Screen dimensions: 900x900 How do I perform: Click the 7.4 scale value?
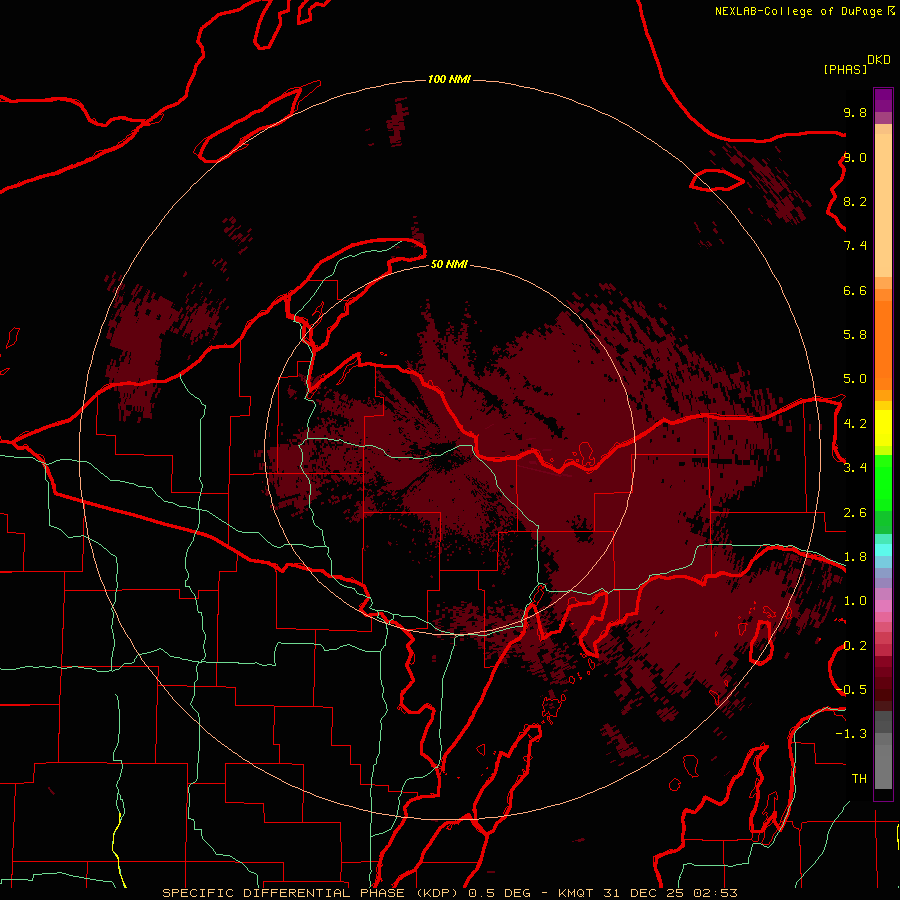855,246
